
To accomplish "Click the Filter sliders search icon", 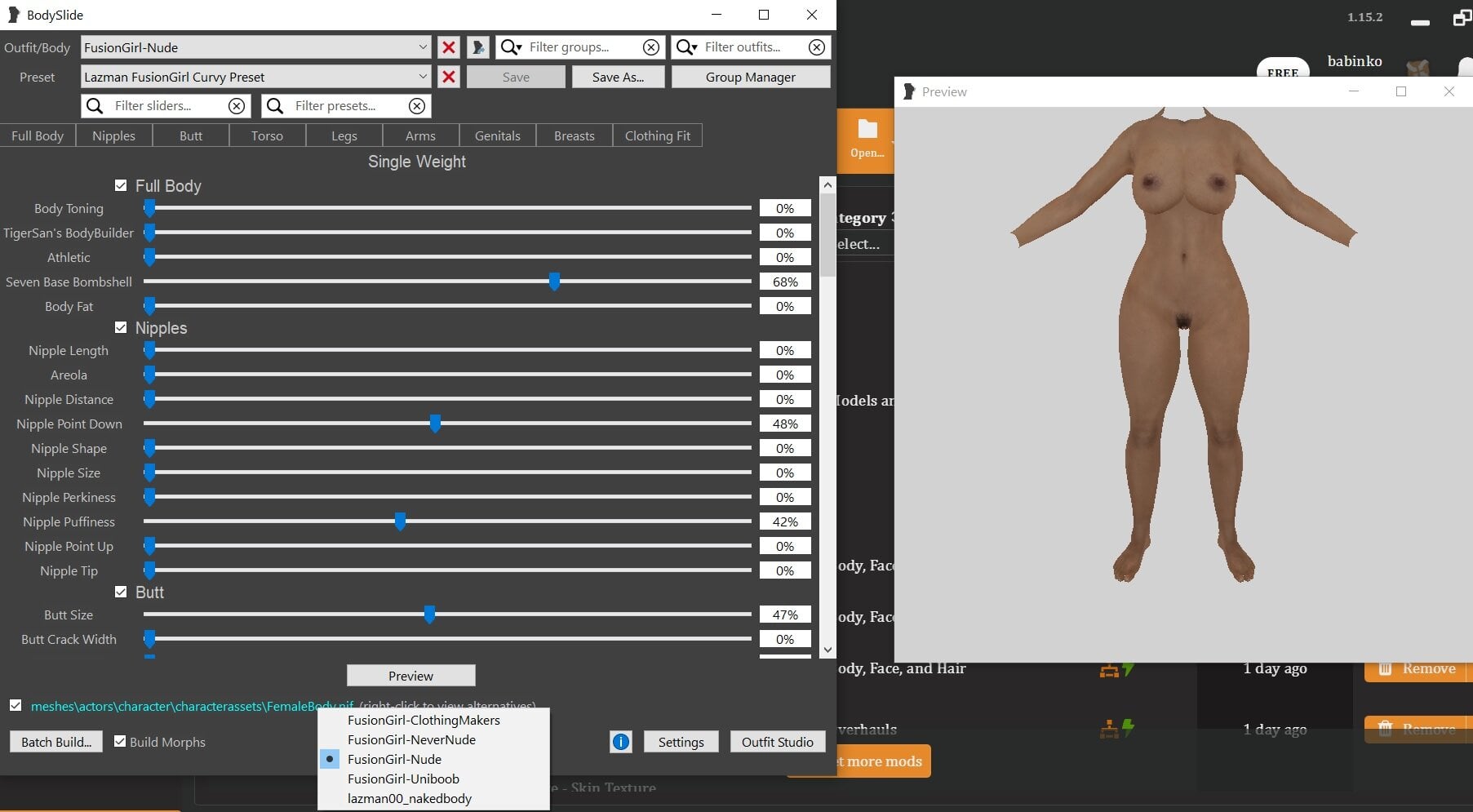I will point(95,106).
